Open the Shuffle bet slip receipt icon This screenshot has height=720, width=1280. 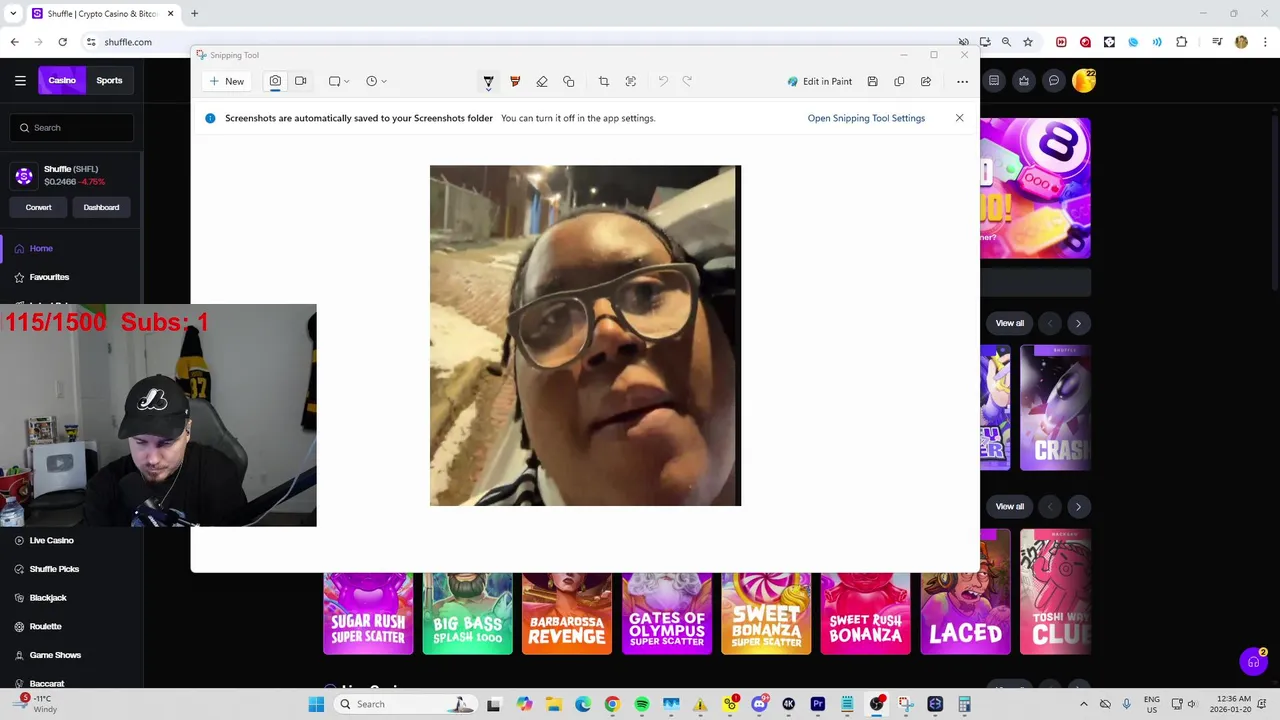click(x=994, y=81)
